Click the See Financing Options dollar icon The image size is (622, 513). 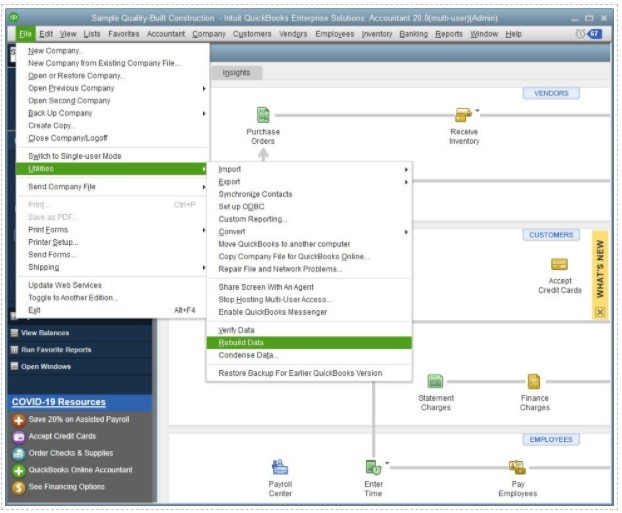pyautogui.click(x=19, y=487)
